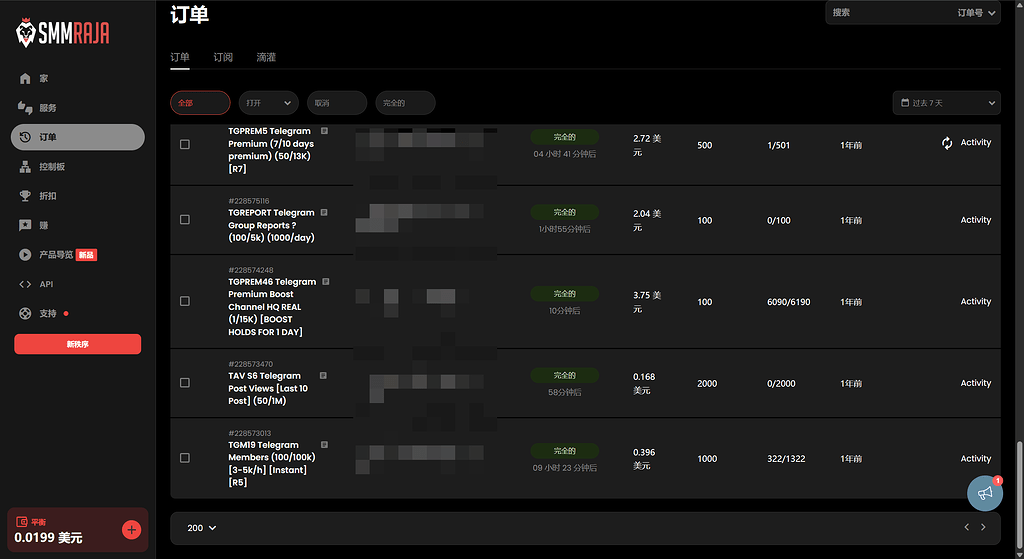Tick the checkbox for order #228573470
The image size is (1024, 559).
tap(185, 383)
